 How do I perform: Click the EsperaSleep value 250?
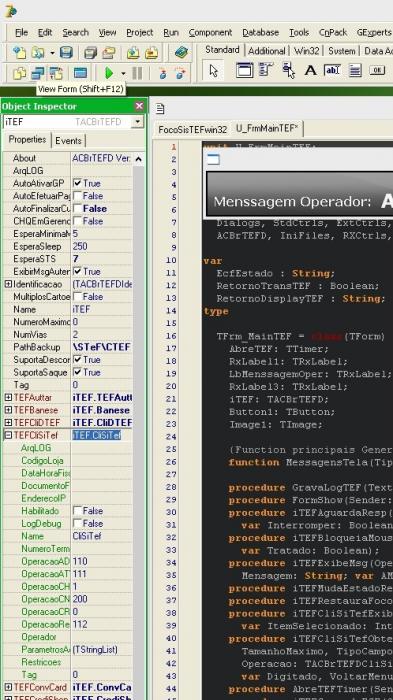tap(102, 246)
